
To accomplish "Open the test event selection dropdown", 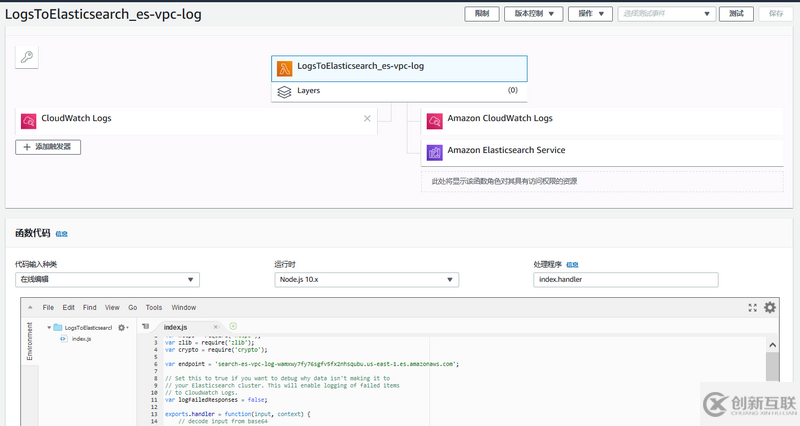I will 666,14.
